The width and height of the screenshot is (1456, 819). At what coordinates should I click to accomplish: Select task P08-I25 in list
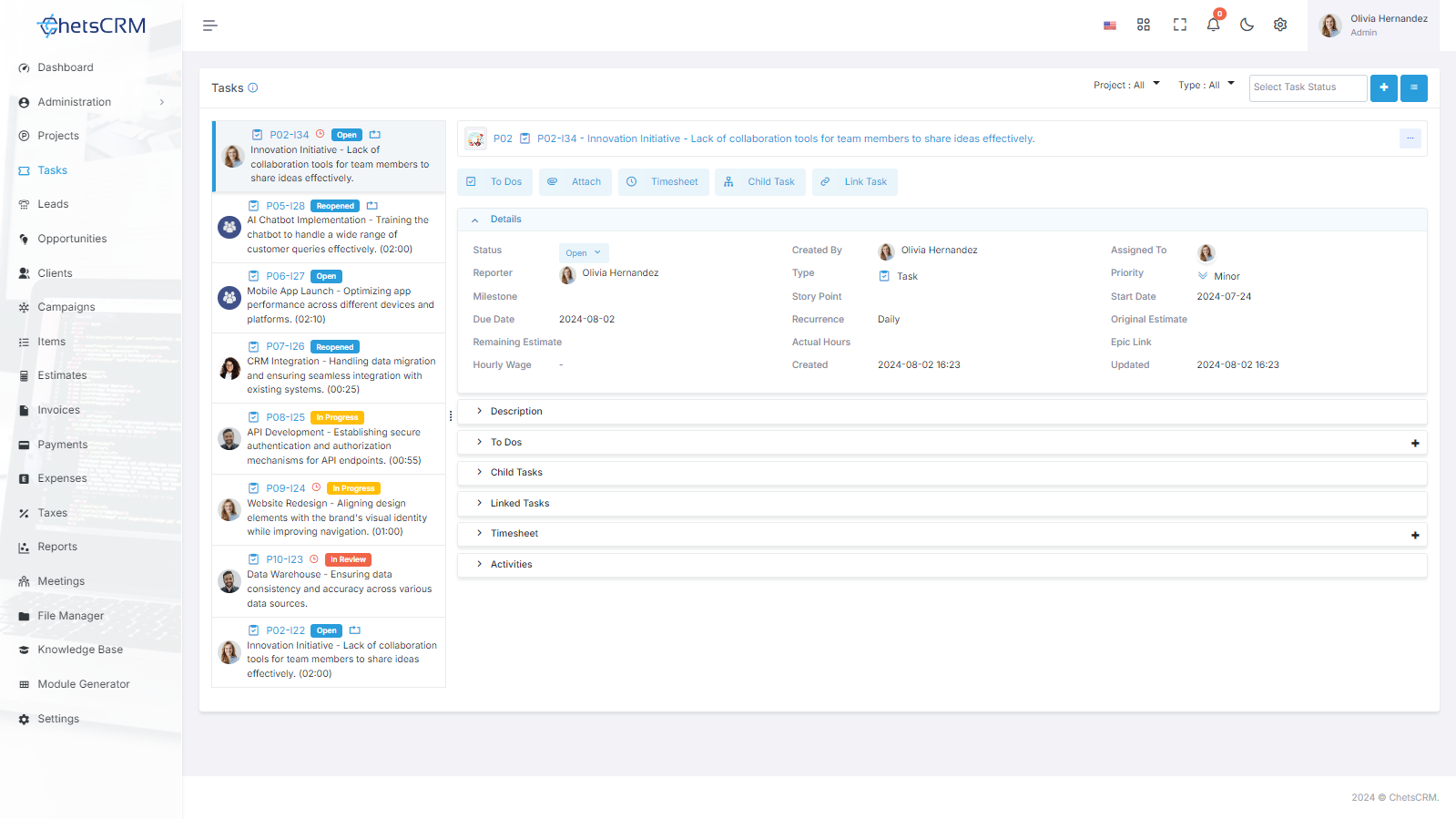pos(329,439)
